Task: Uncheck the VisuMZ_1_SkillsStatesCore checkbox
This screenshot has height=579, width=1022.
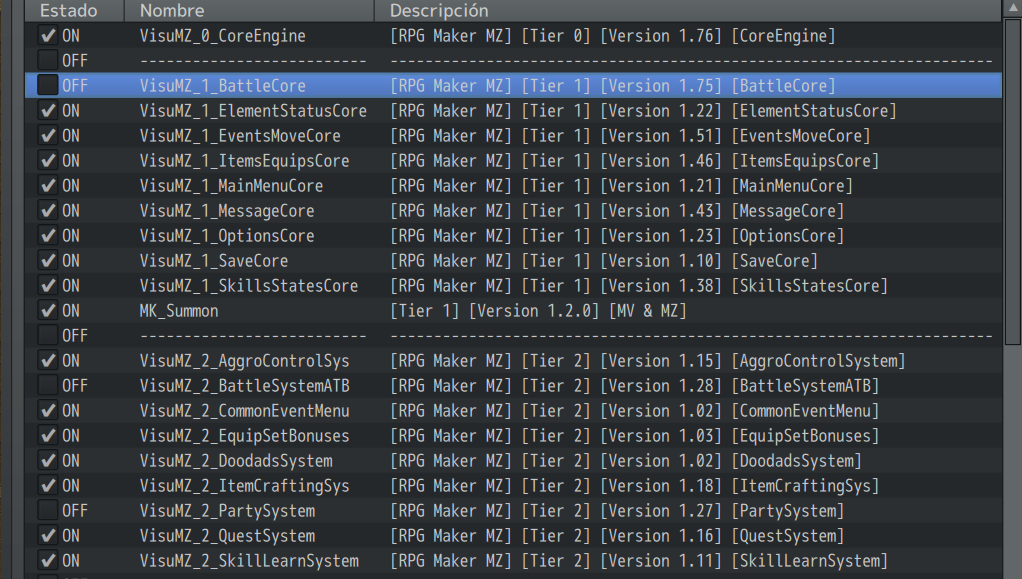Action: (x=48, y=286)
